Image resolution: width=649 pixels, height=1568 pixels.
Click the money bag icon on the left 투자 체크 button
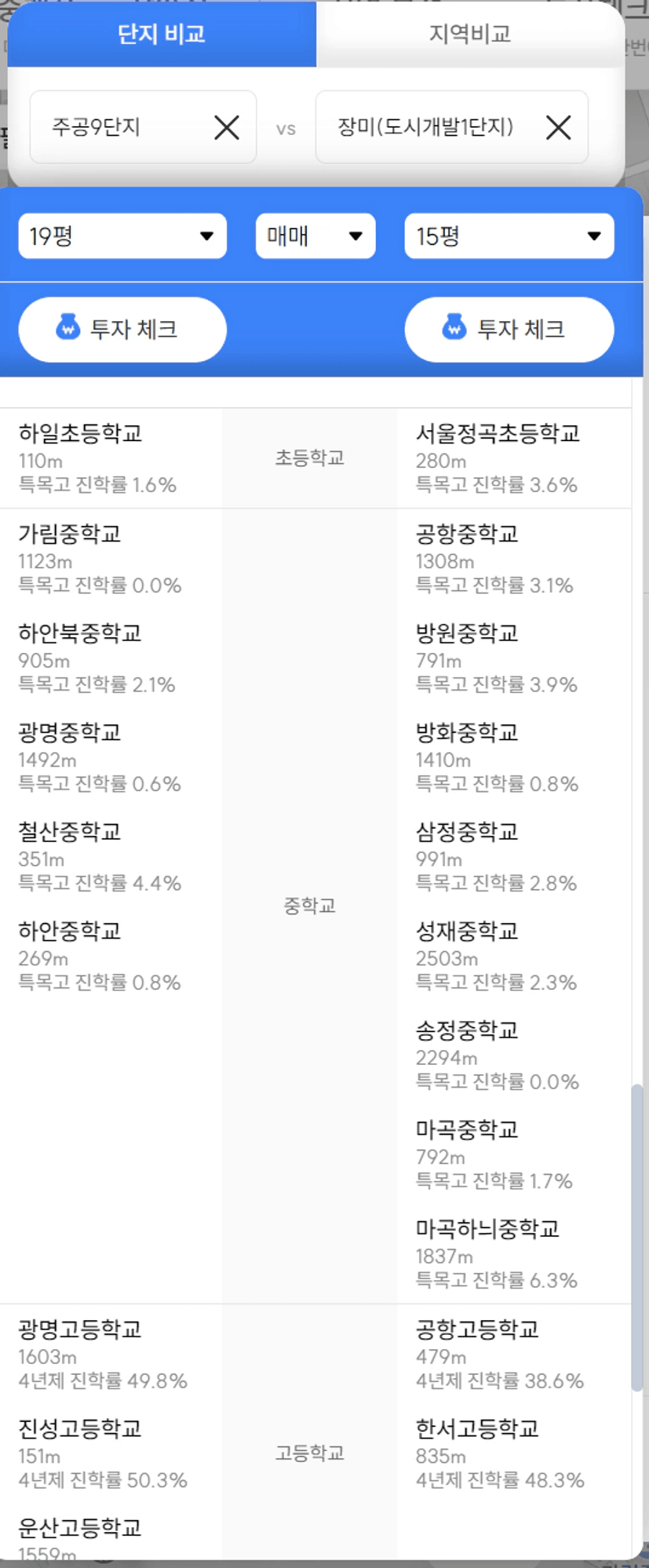coord(68,328)
